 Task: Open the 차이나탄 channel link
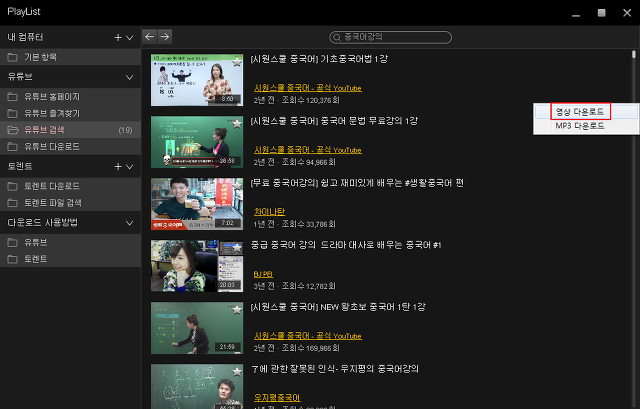pos(269,212)
